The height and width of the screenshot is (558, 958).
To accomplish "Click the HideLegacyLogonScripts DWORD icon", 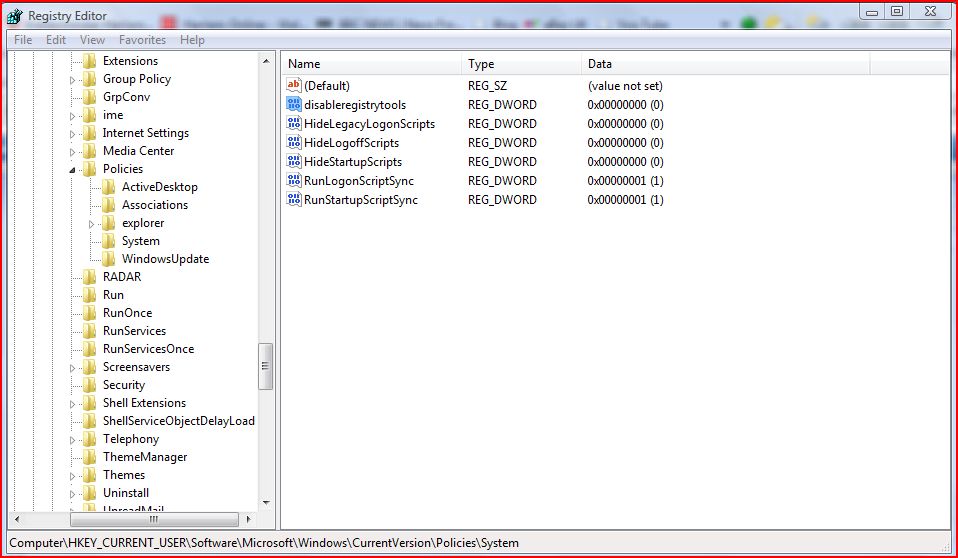I will [294, 123].
